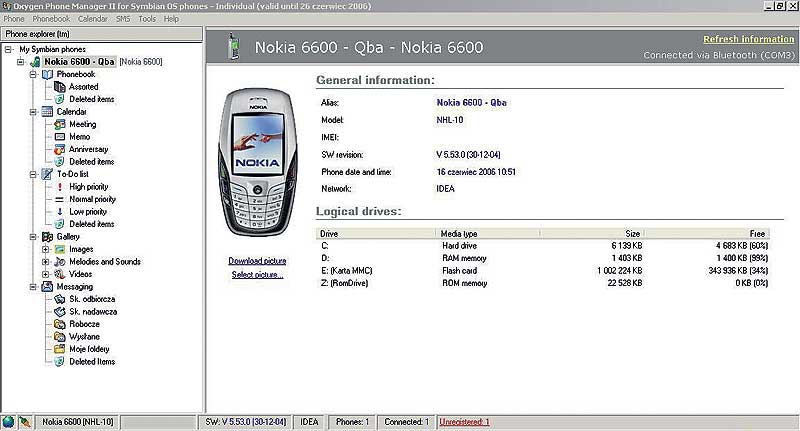The image size is (800, 431).
Task: Collapse the My Symbian phones root node
Action: point(8,49)
